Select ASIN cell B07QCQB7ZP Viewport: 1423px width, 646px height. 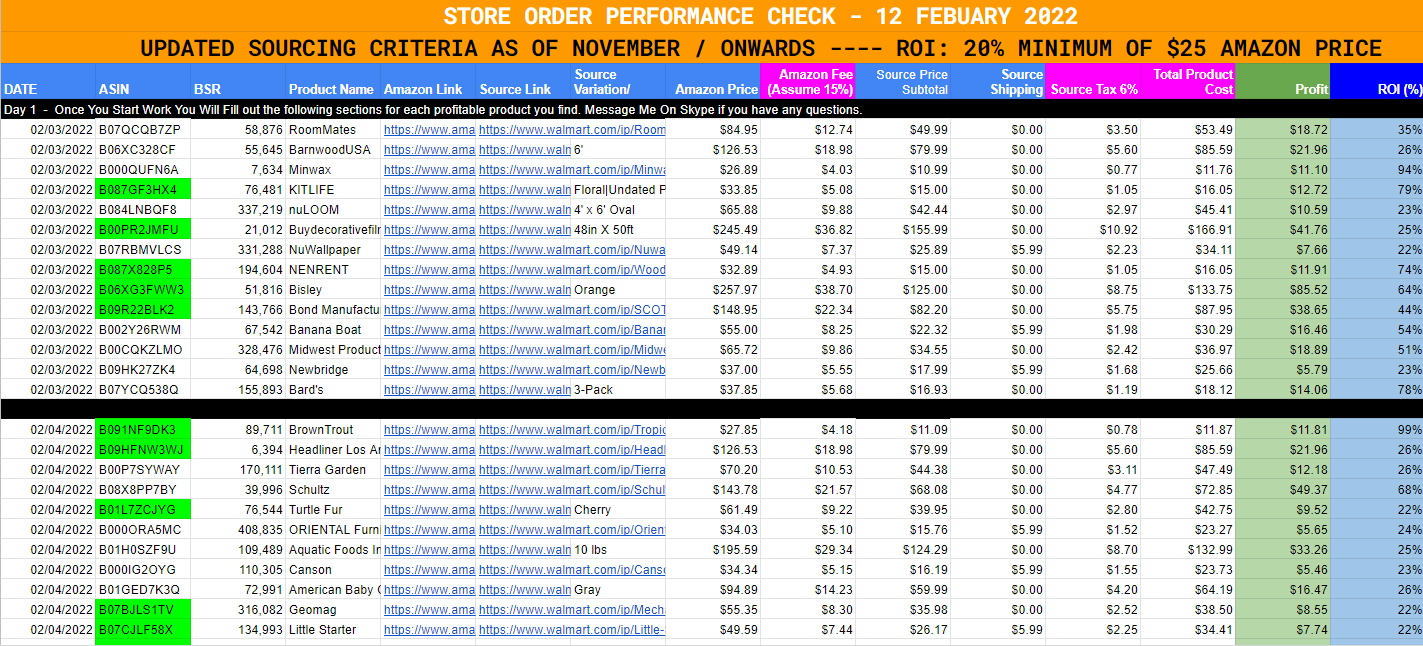(x=143, y=129)
